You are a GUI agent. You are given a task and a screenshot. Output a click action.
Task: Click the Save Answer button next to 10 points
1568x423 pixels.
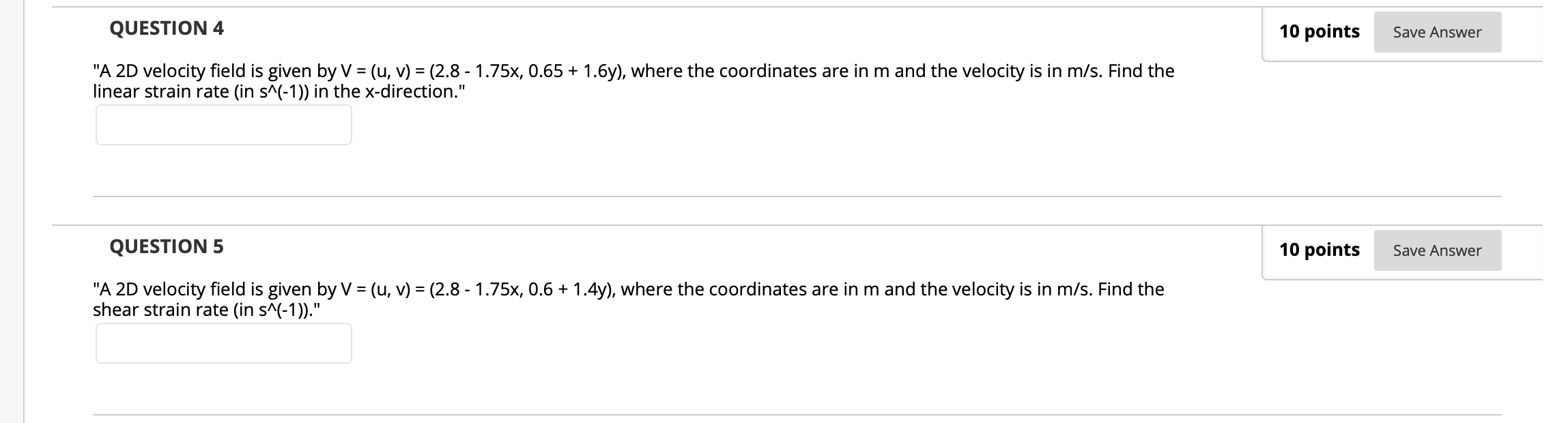[1436, 31]
